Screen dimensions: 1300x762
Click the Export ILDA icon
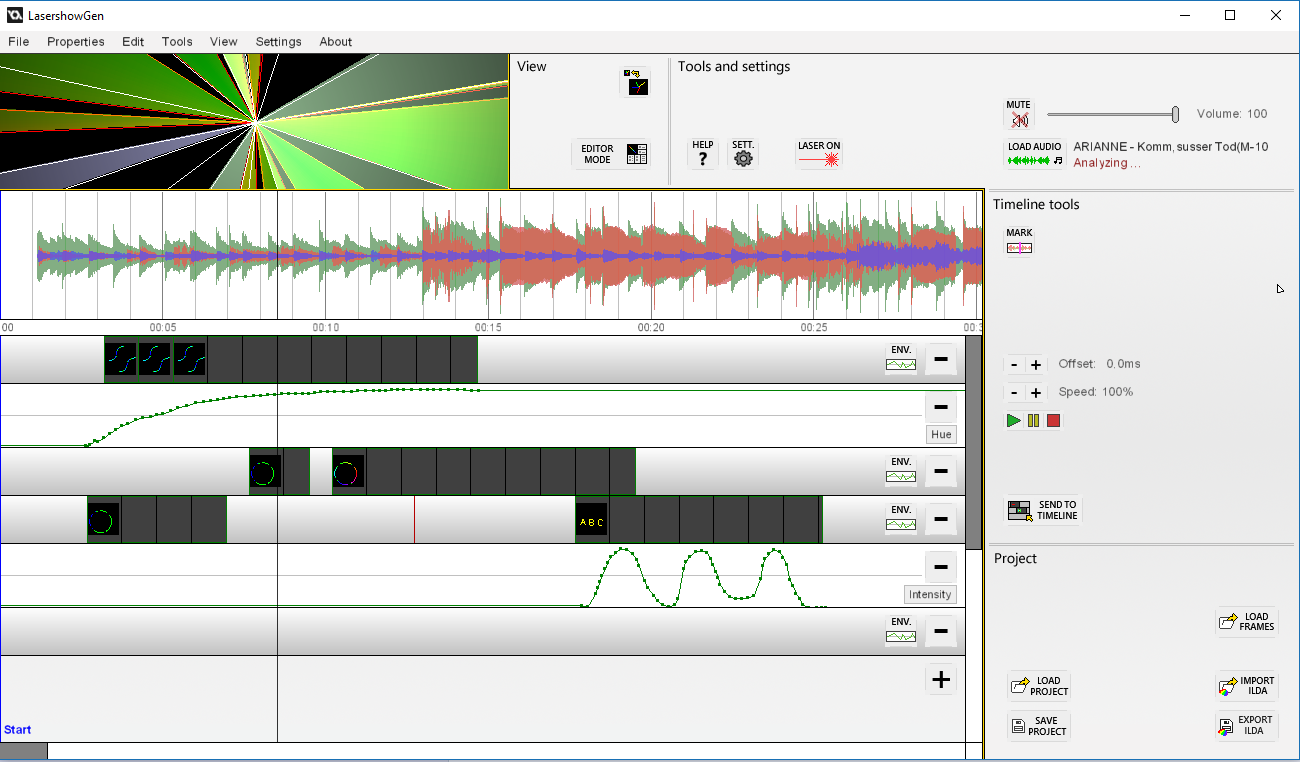pos(1246,725)
